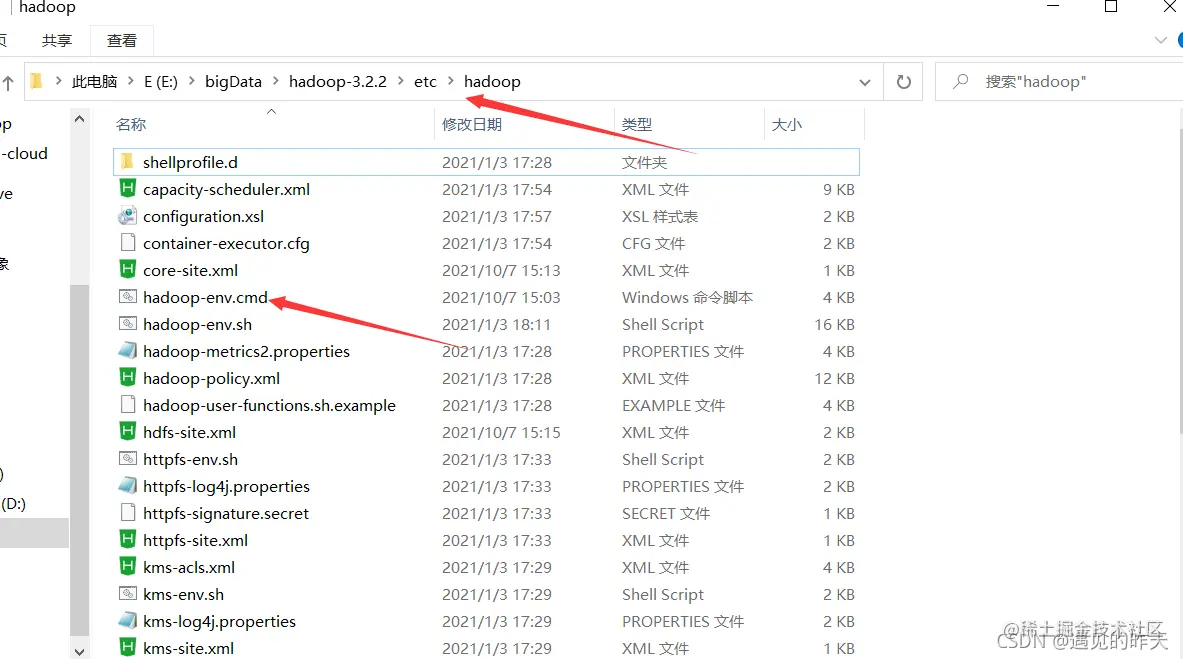Click the hadoop-user-functions.sh.example file icon
The height and width of the screenshot is (659, 1183).
coord(128,405)
